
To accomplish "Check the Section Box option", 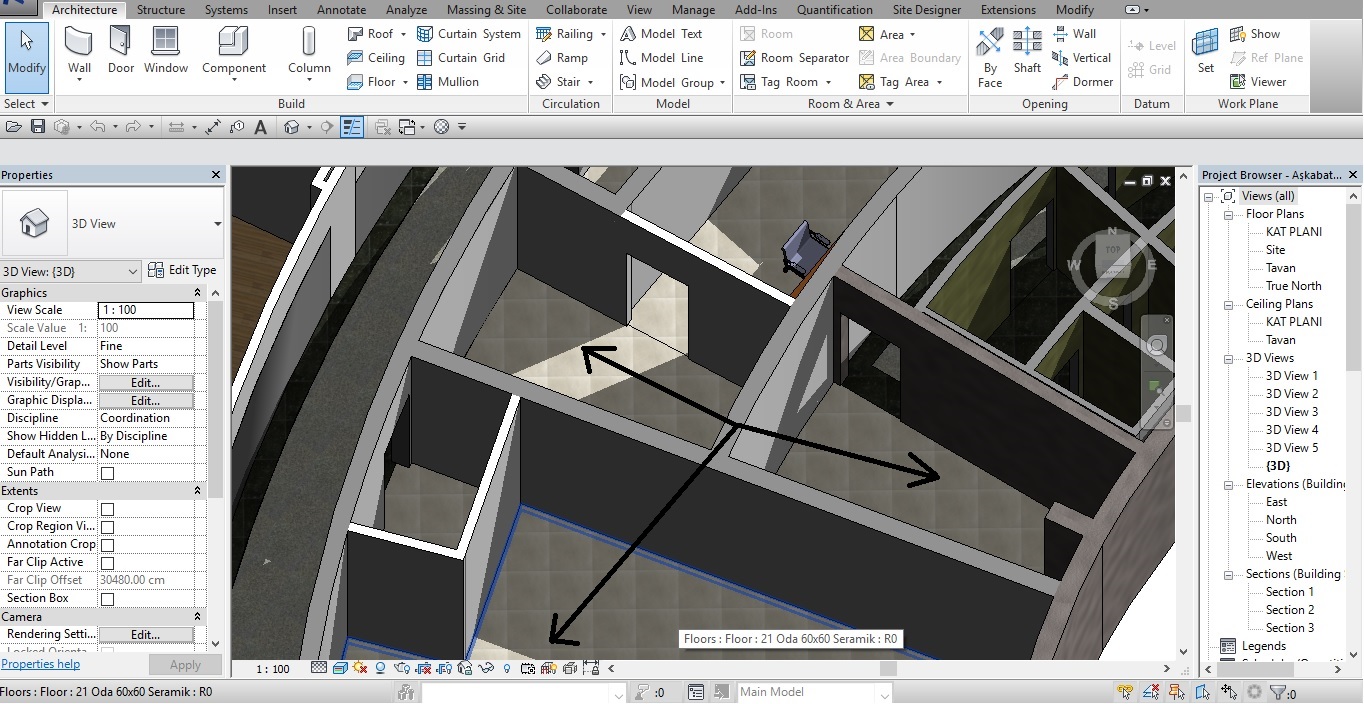I will 107,599.
